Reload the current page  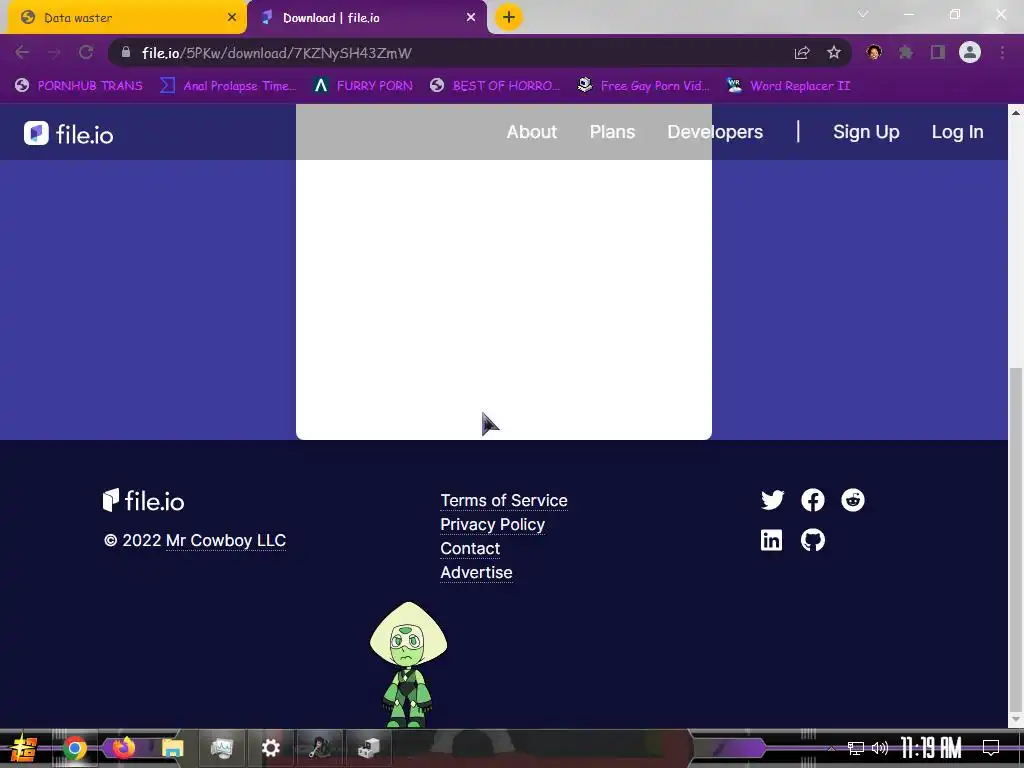click(86, 52)
